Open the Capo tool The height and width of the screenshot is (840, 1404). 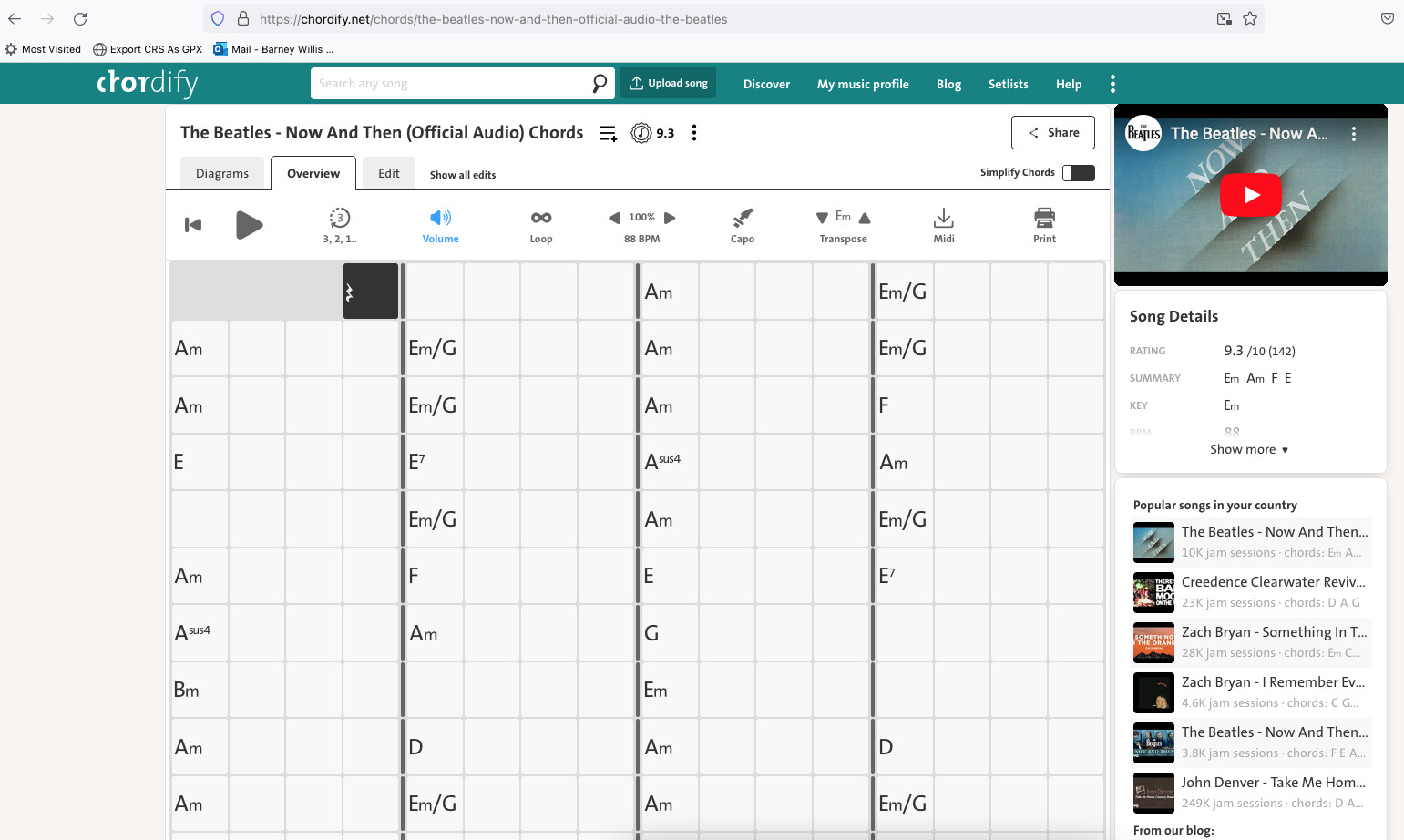coord(743,225)
